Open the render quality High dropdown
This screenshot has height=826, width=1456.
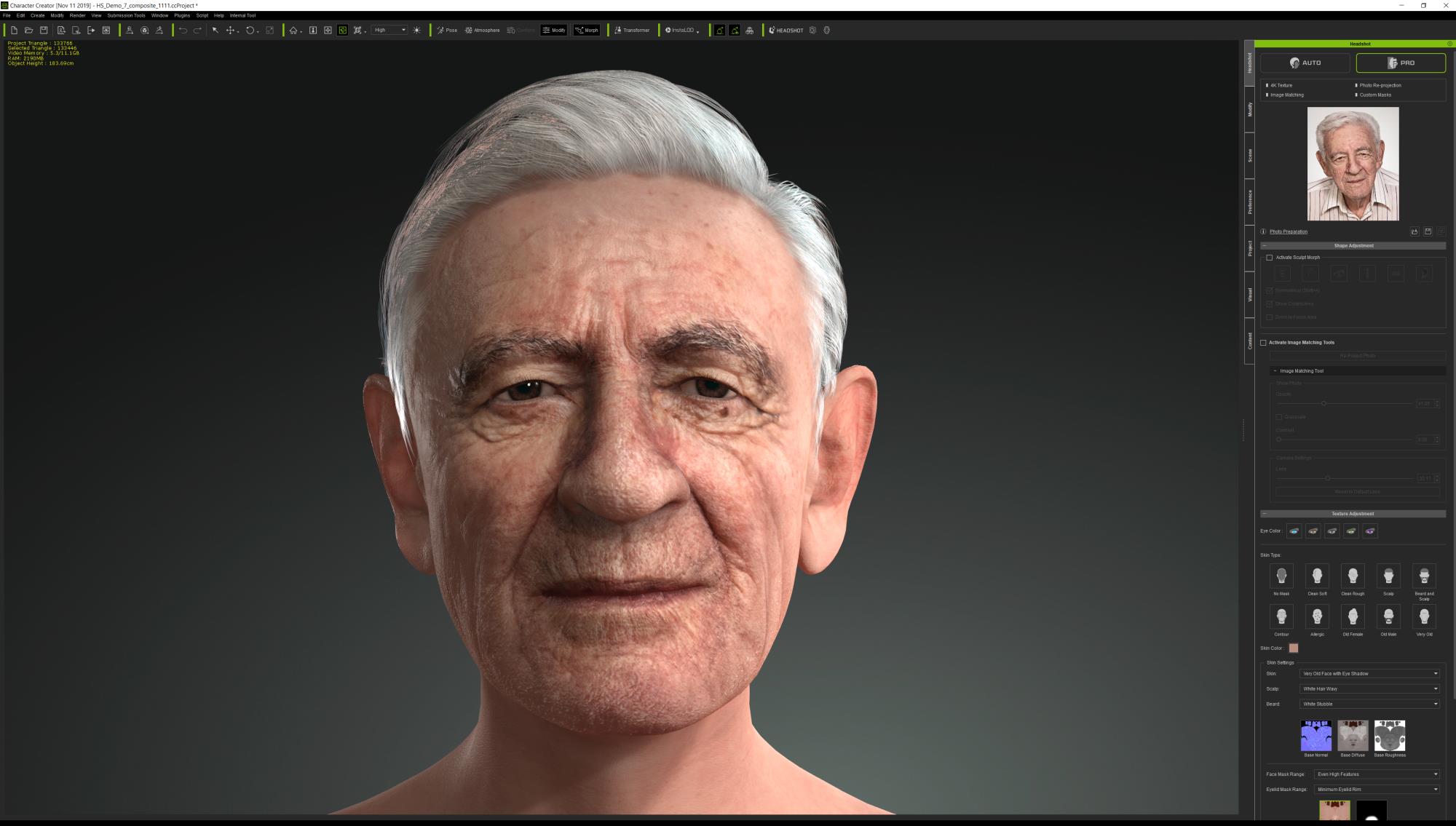(x=389, y=30)
